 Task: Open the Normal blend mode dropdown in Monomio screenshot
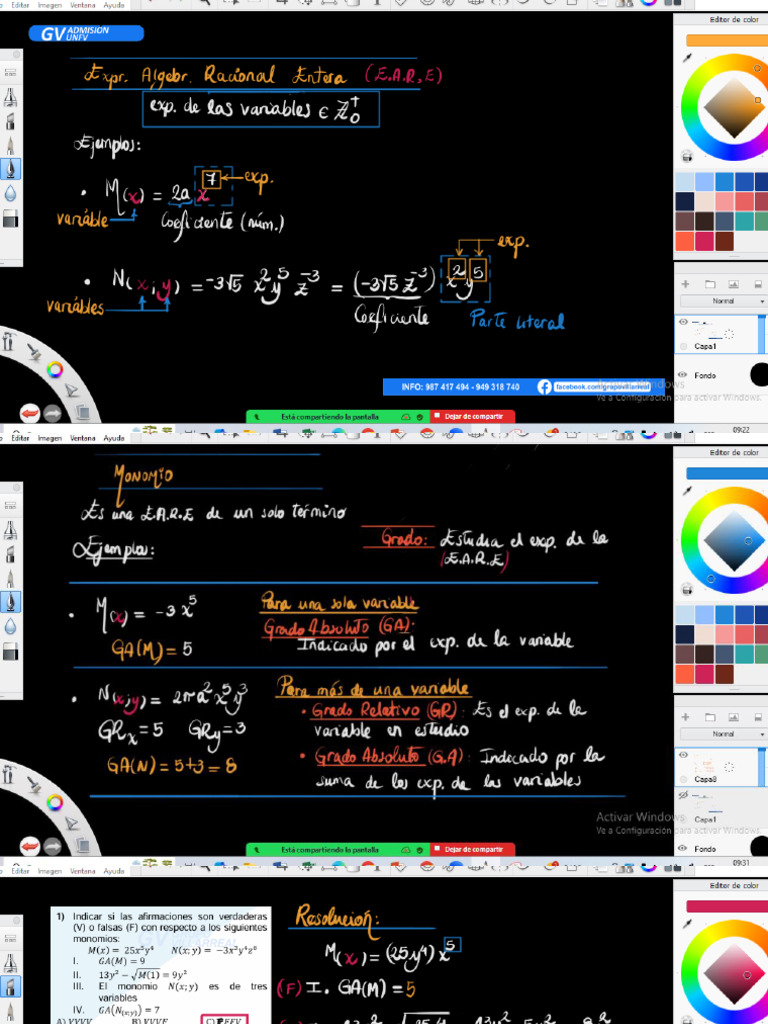pos(723,734)
